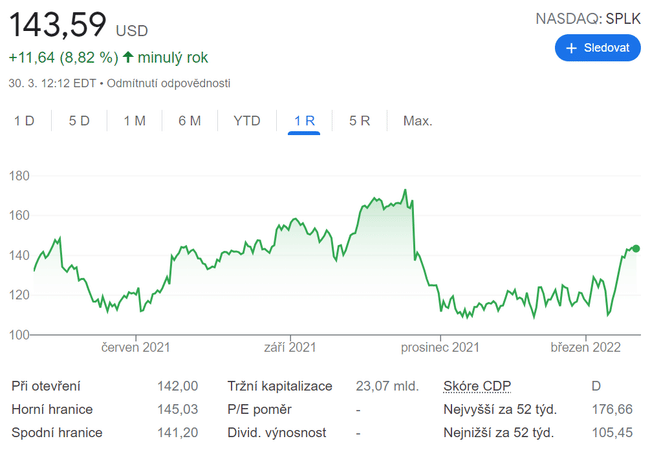
Task: Click the plus icon in Sledovat button
Action: (x=572, y=48)
